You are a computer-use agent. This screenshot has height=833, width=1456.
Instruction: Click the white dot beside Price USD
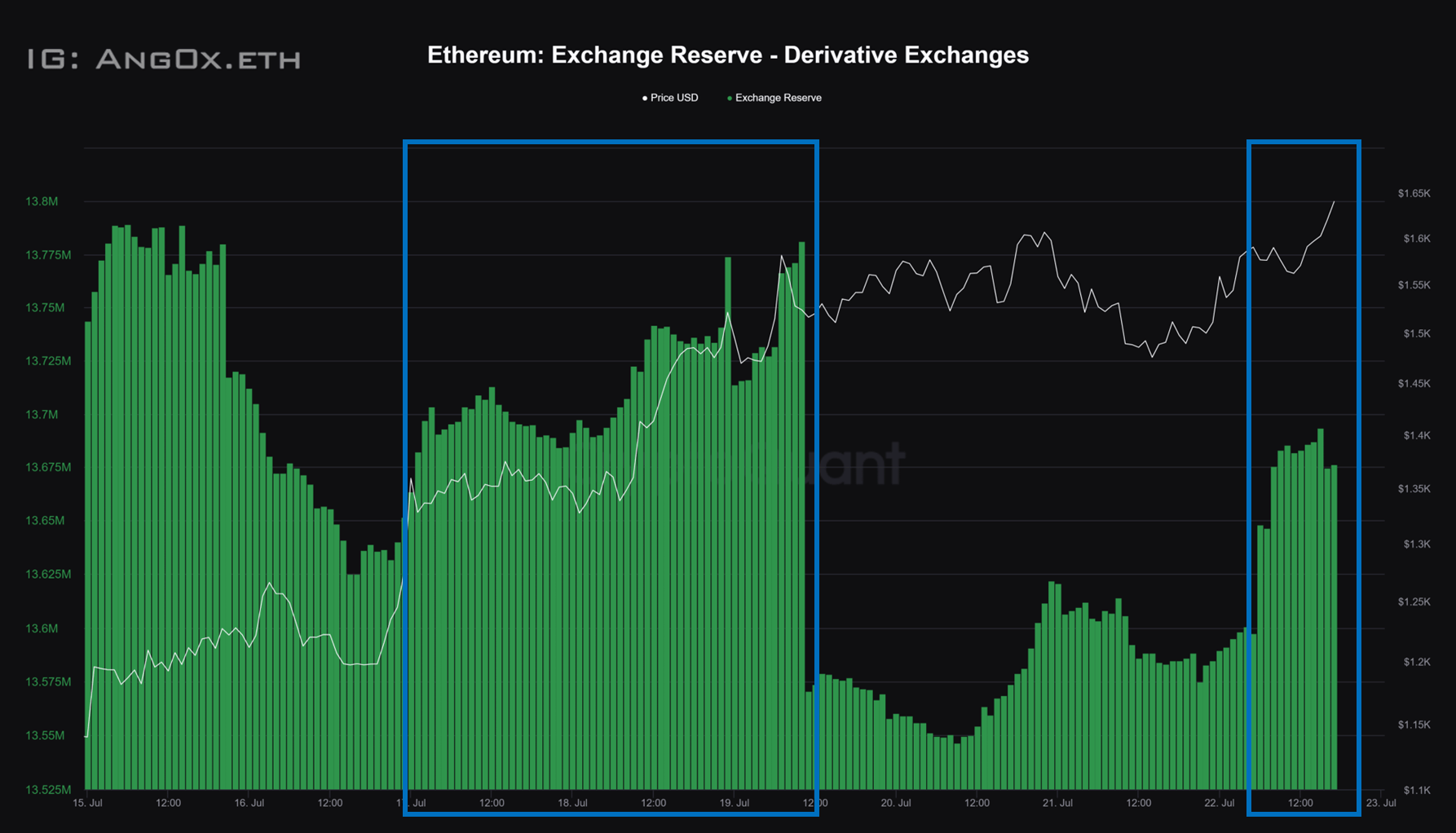click(643, 98)
